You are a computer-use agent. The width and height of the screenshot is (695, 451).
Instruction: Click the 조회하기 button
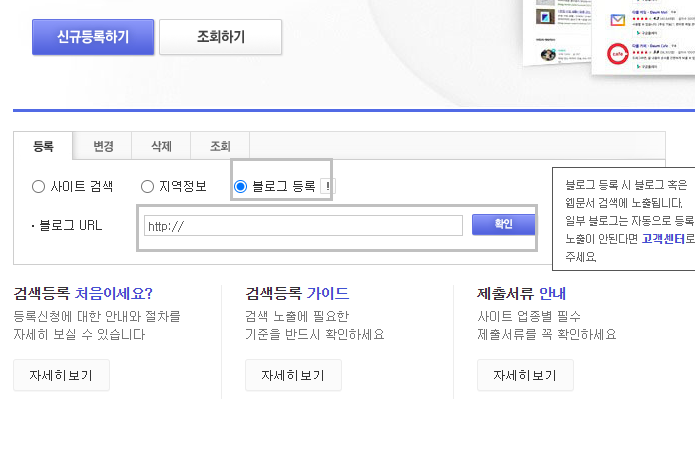(x=220, y=37)
